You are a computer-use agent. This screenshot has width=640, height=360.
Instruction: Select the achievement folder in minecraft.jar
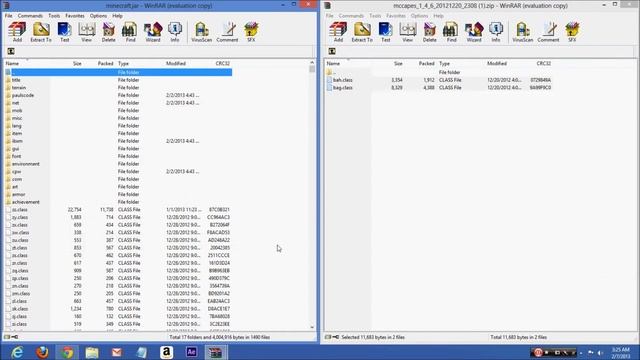coord(26,202)
